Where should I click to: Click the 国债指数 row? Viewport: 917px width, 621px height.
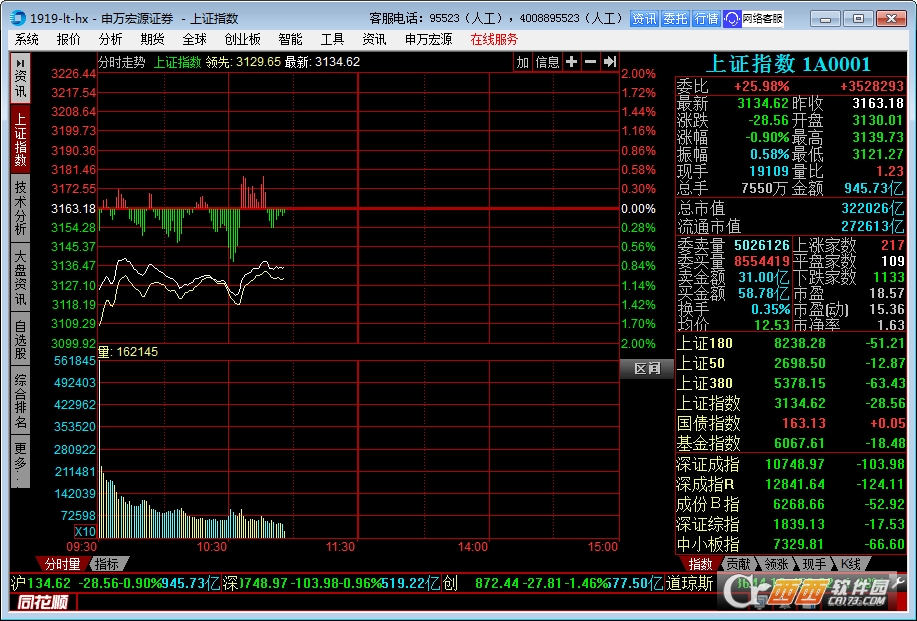(791, 423)
